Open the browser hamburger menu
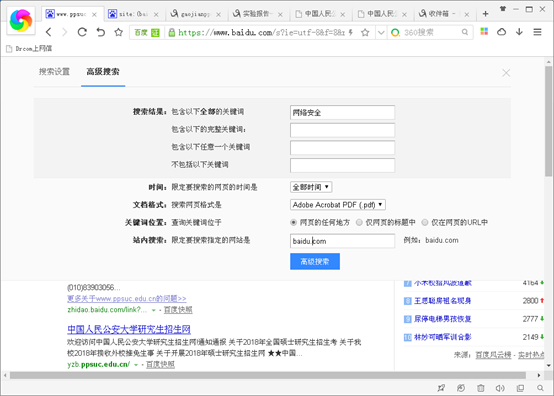This screenshot has width=554, height=396. click(x=537, y=32)
